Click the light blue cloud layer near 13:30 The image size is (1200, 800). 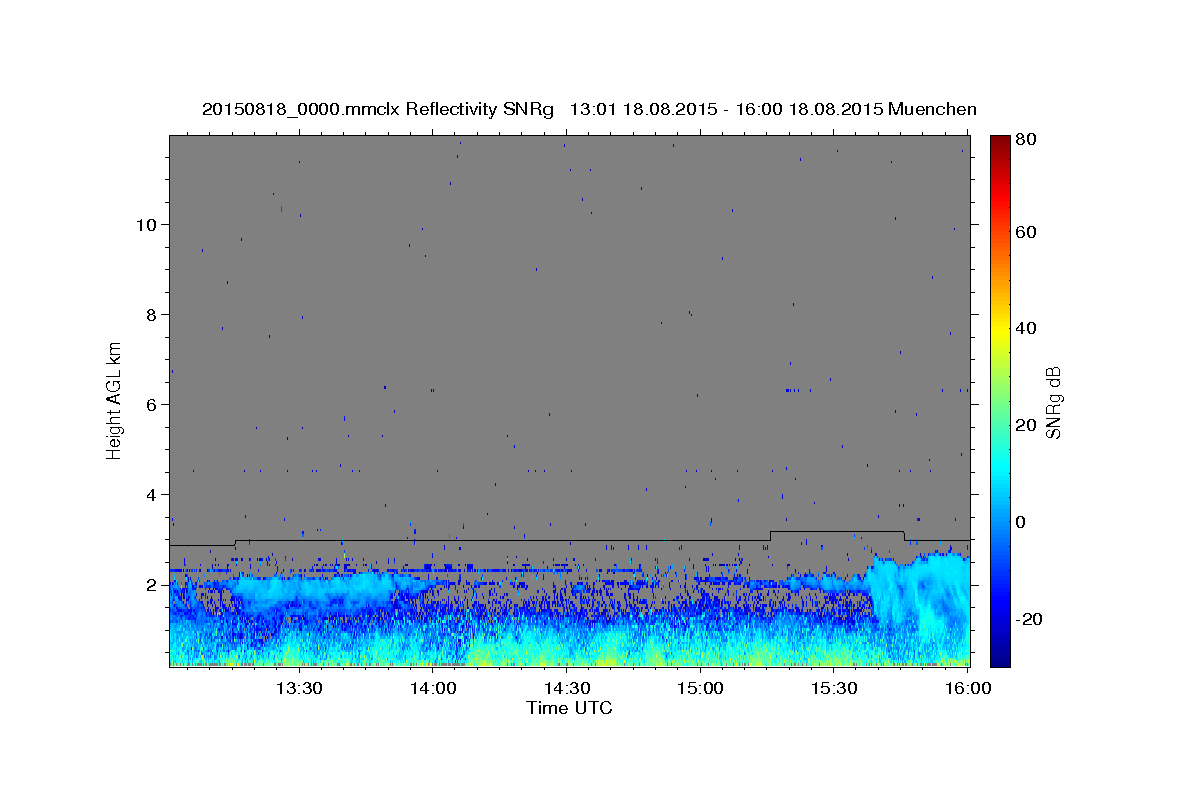[x=310, y=590]
